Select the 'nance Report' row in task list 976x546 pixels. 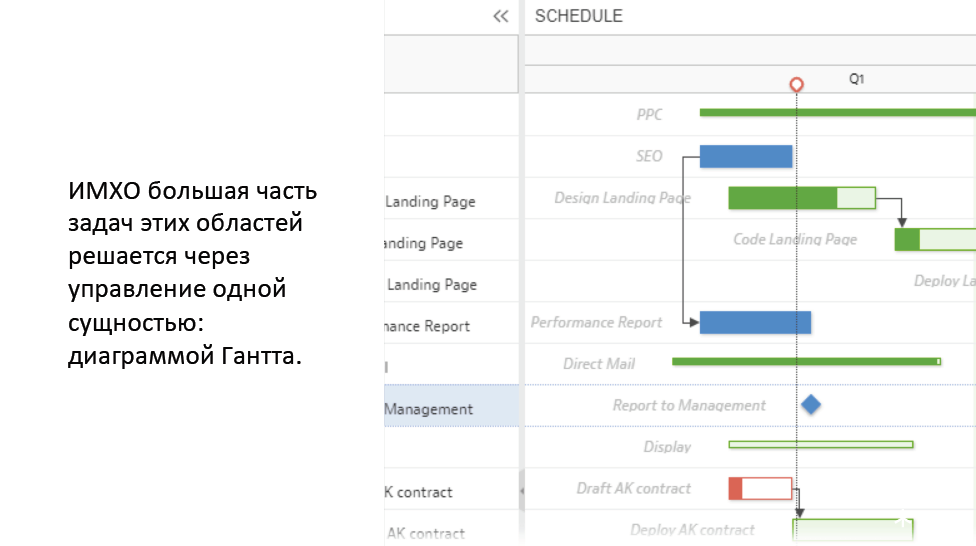point(451,322)
